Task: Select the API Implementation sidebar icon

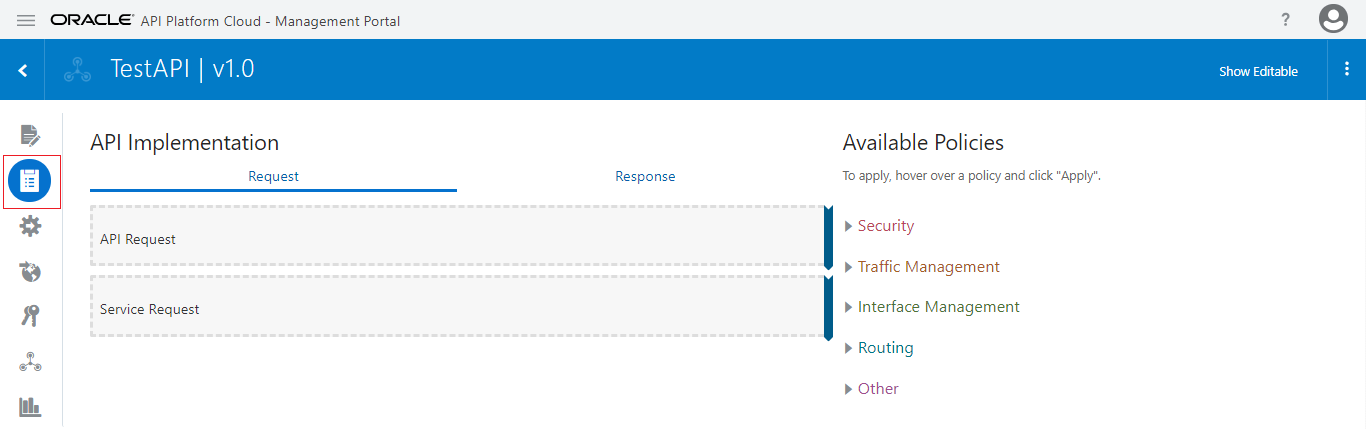Action: click(x=30, y=181)
